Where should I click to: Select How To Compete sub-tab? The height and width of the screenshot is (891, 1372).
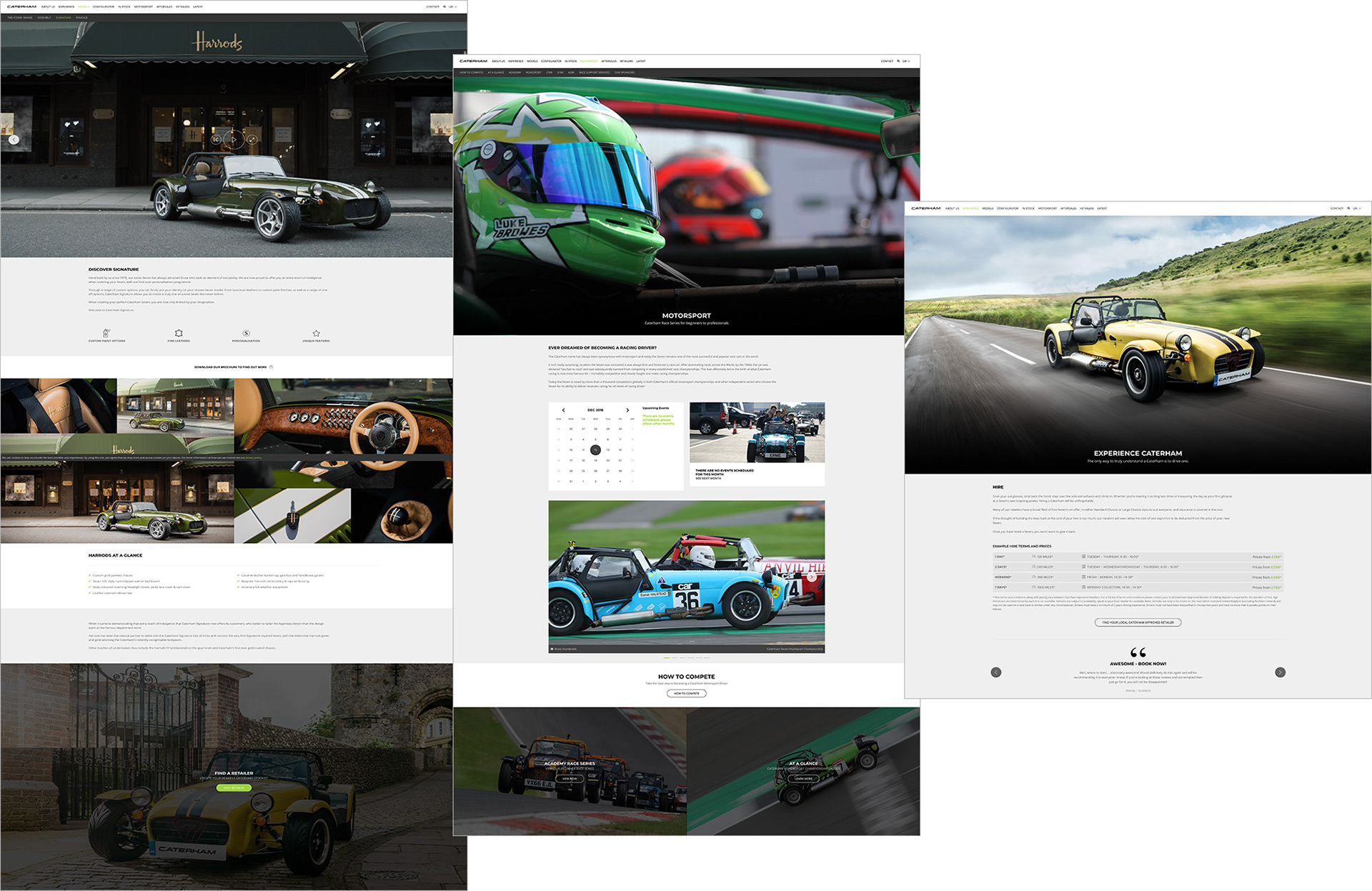coord(471,72)
